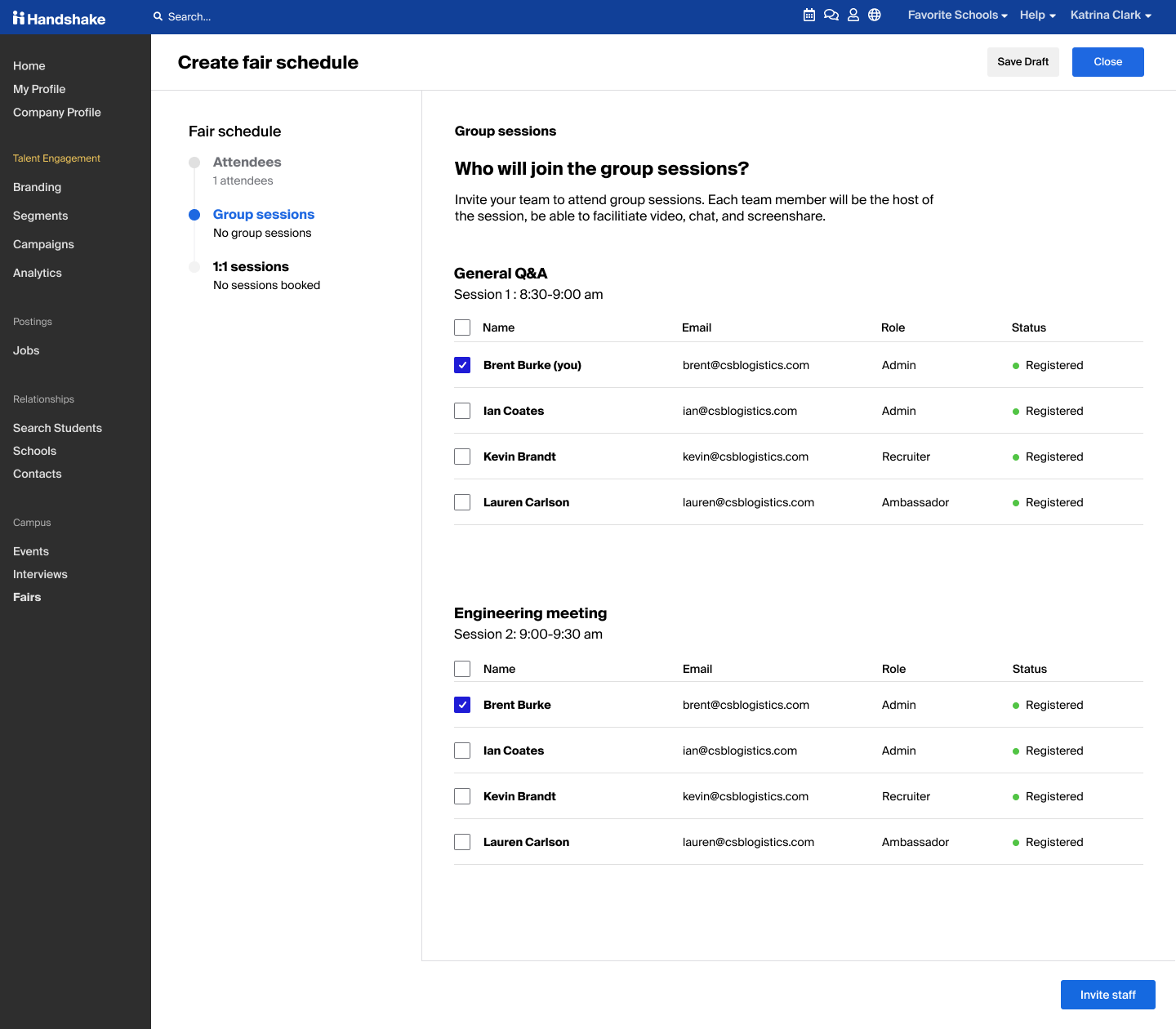Check Lauren Carlson in Engineering meeting

(x=462, y=842)
